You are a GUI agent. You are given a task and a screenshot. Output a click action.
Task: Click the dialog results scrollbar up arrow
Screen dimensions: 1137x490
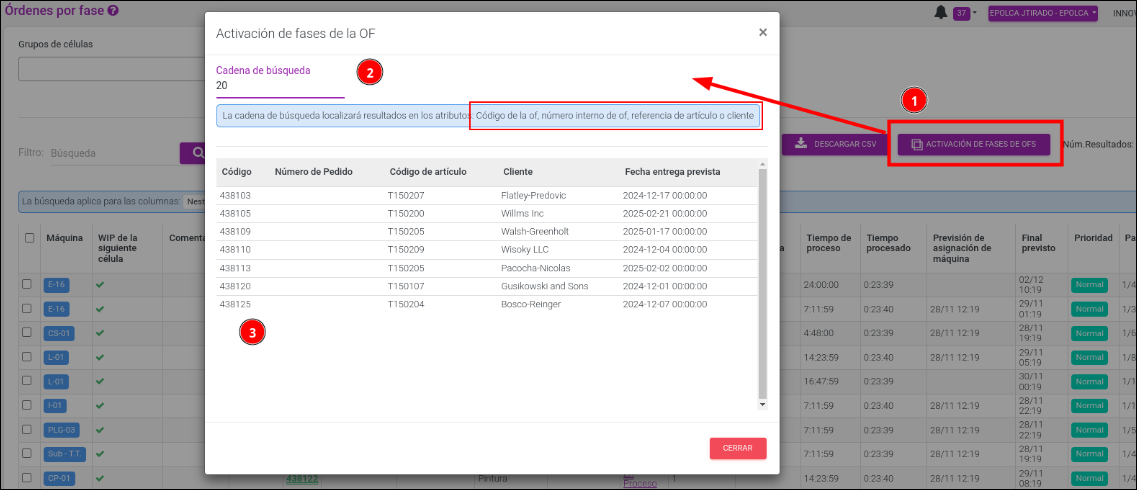[762, 165]
